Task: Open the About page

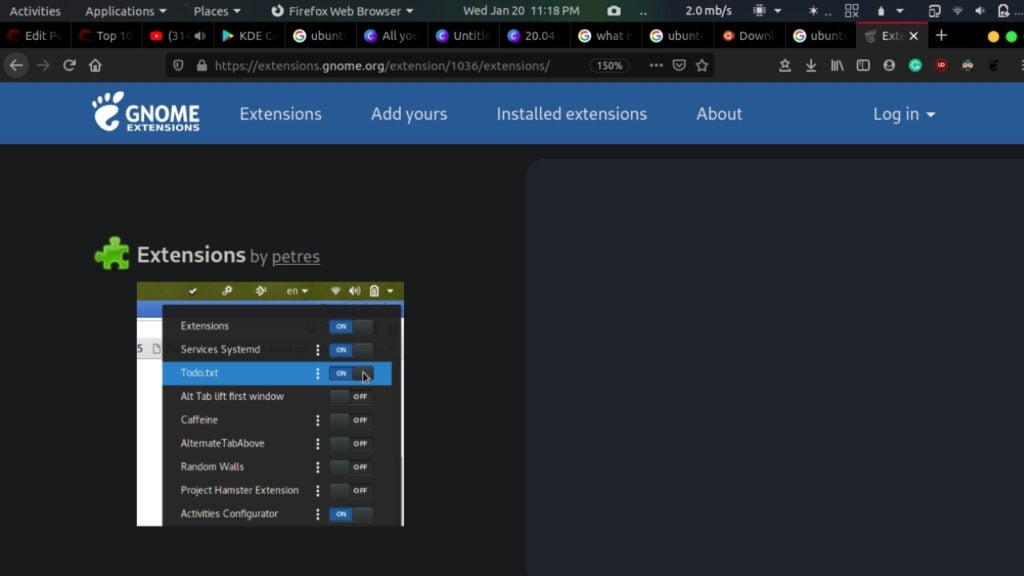Action: [x=719, y=114]
